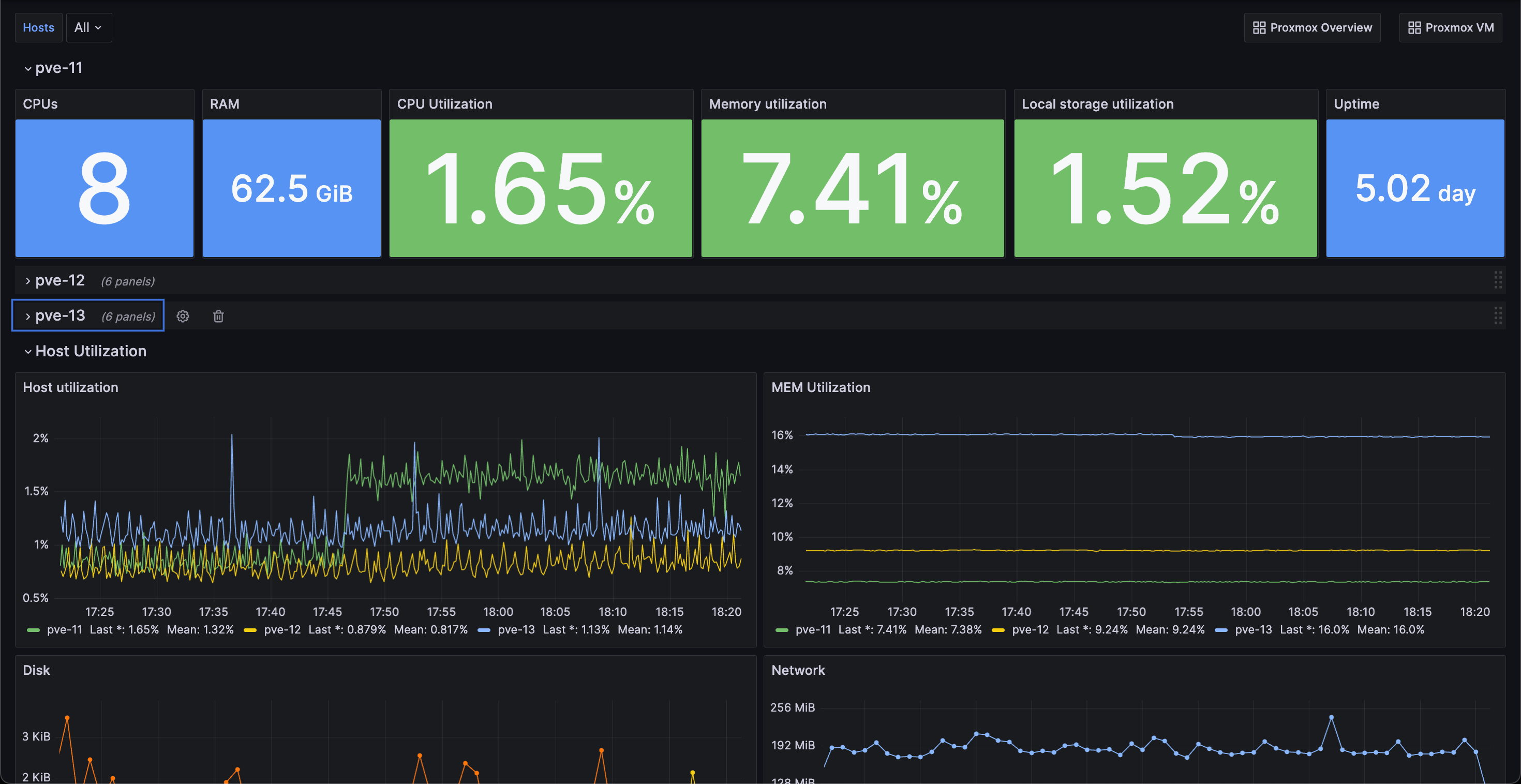
Task: Click Proxmox Overview dashboard grid icon
Action: click(1259, 28)
